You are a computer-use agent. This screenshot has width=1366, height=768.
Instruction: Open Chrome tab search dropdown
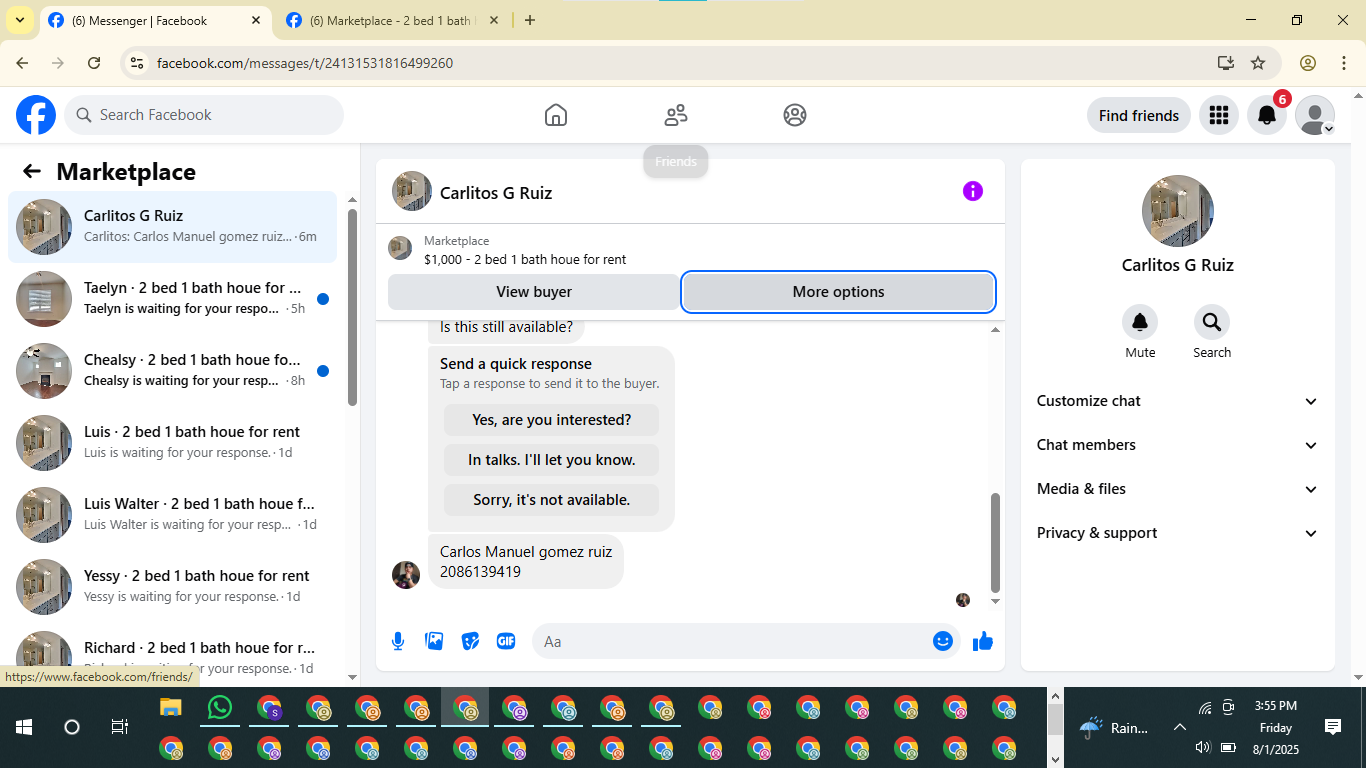coord(19,20)
